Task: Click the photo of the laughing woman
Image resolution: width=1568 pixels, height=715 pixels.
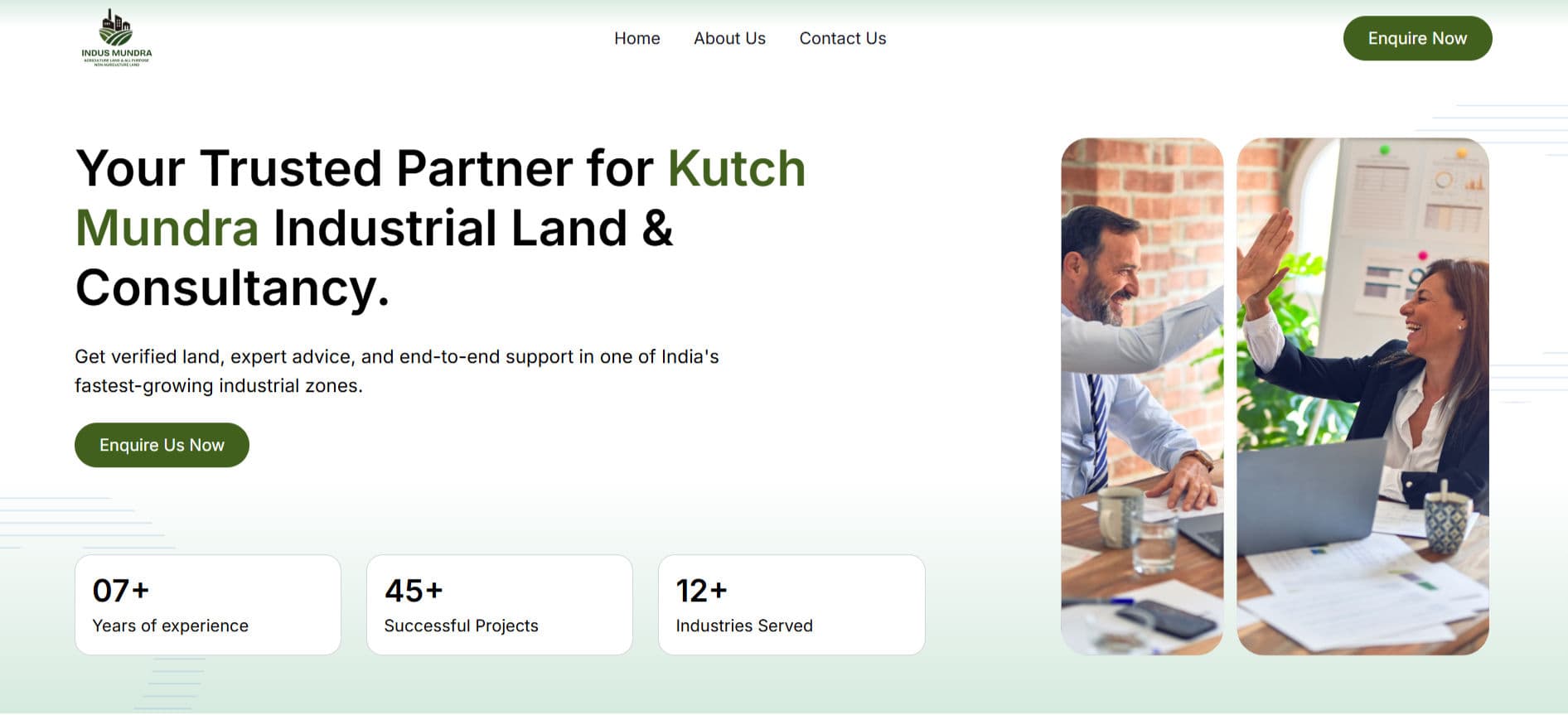Action: [x=1363, y=396]
